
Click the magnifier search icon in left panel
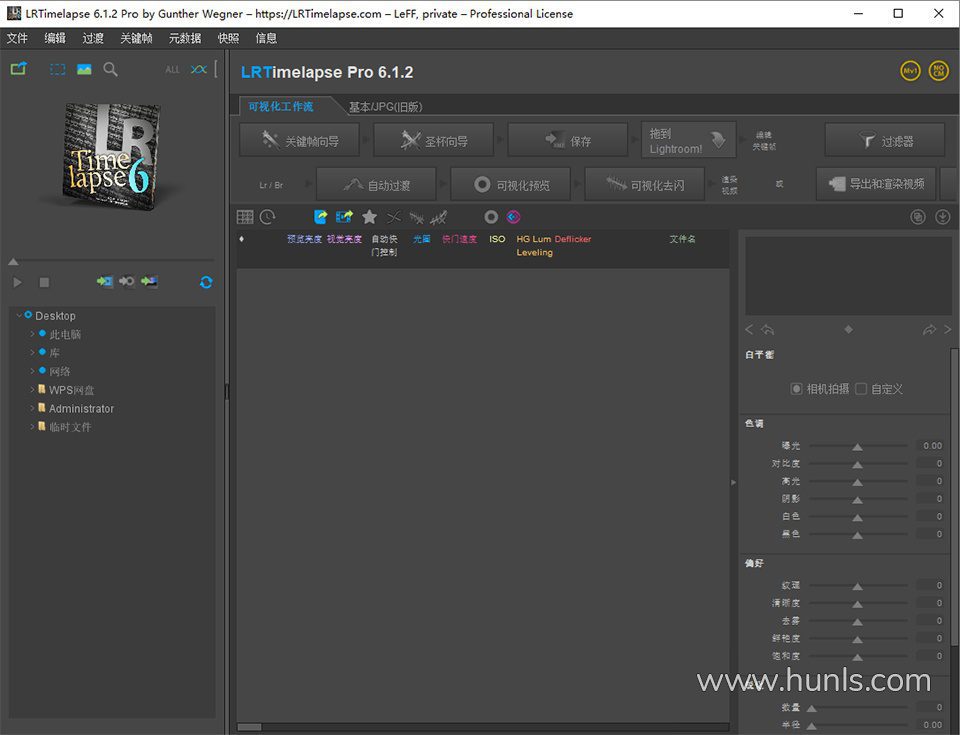pyautogui.click(x=110, y=69)
